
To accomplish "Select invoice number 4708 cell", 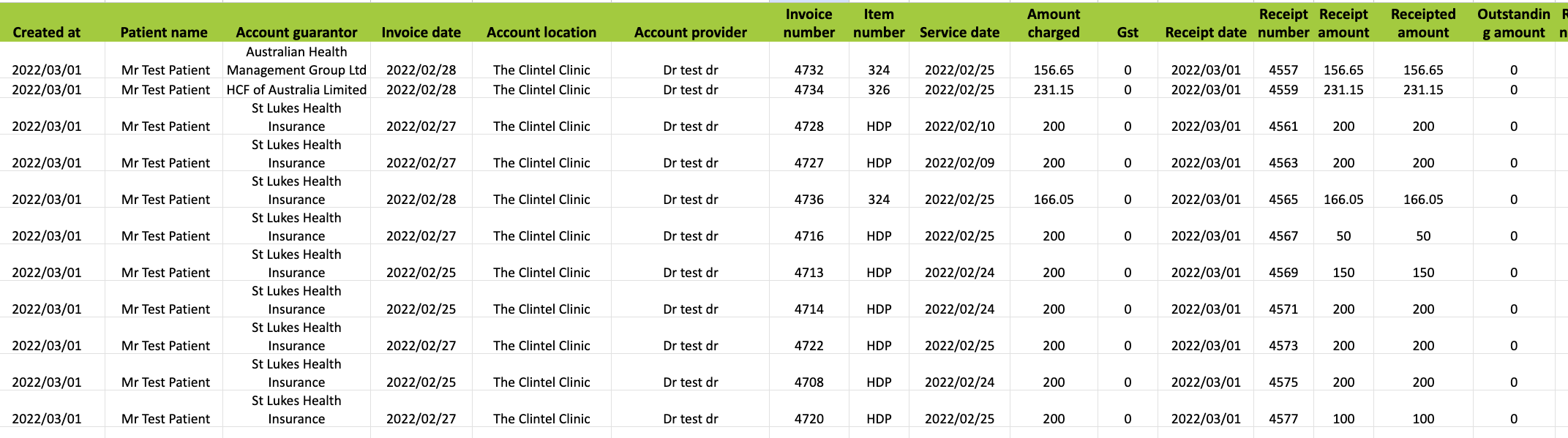I will coord(809,382).
